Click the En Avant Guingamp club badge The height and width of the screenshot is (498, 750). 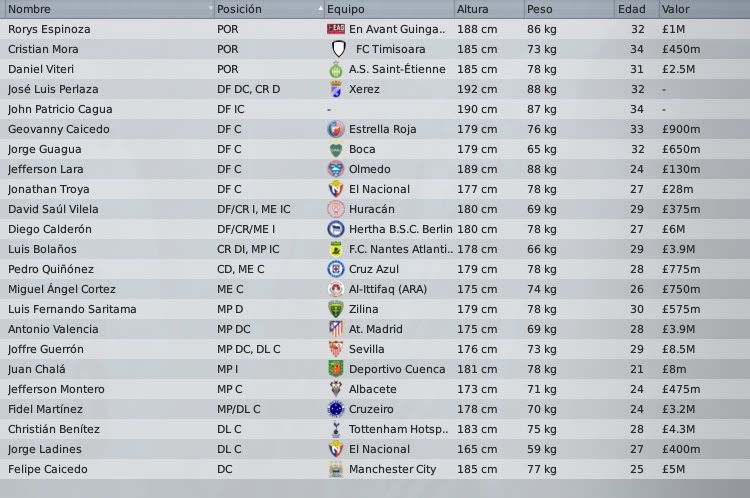336,29
